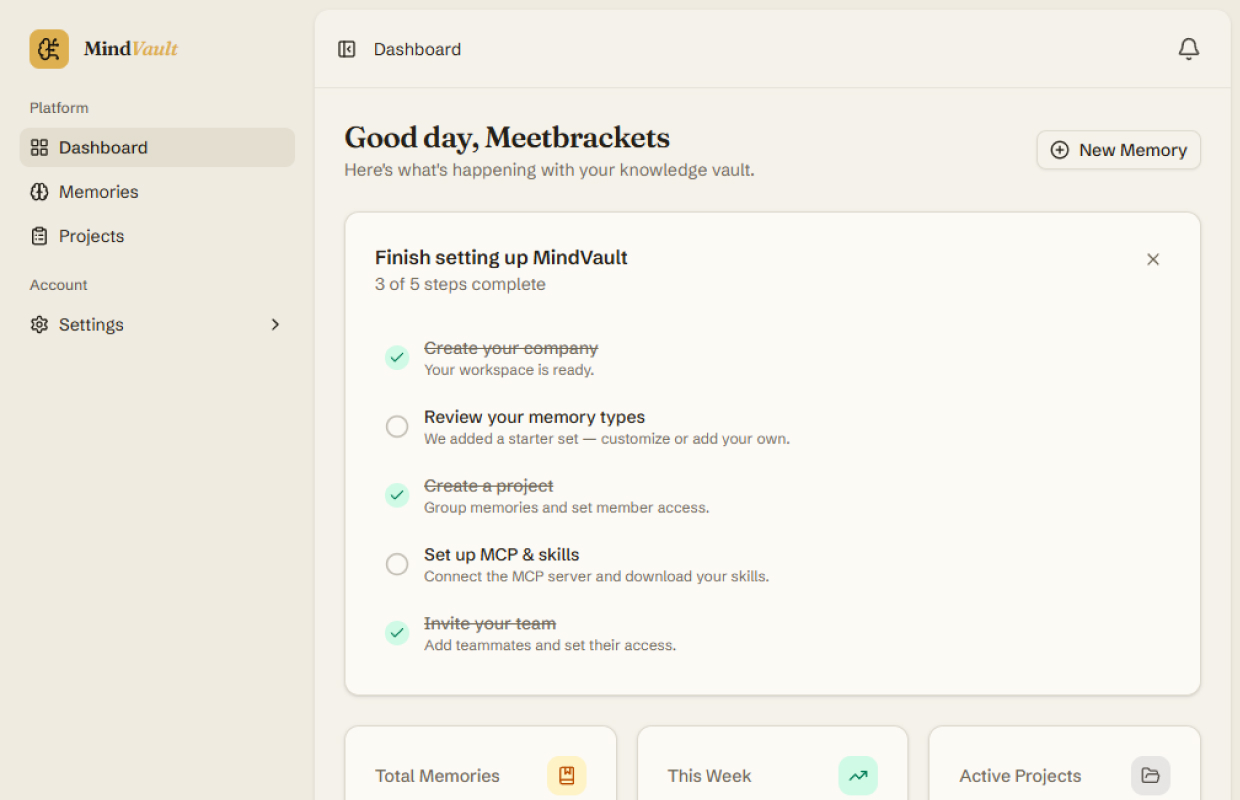Click the Projects clipboard icon in sidebar
Viewport: 1240px width, 800px height.
click(39, 236)
